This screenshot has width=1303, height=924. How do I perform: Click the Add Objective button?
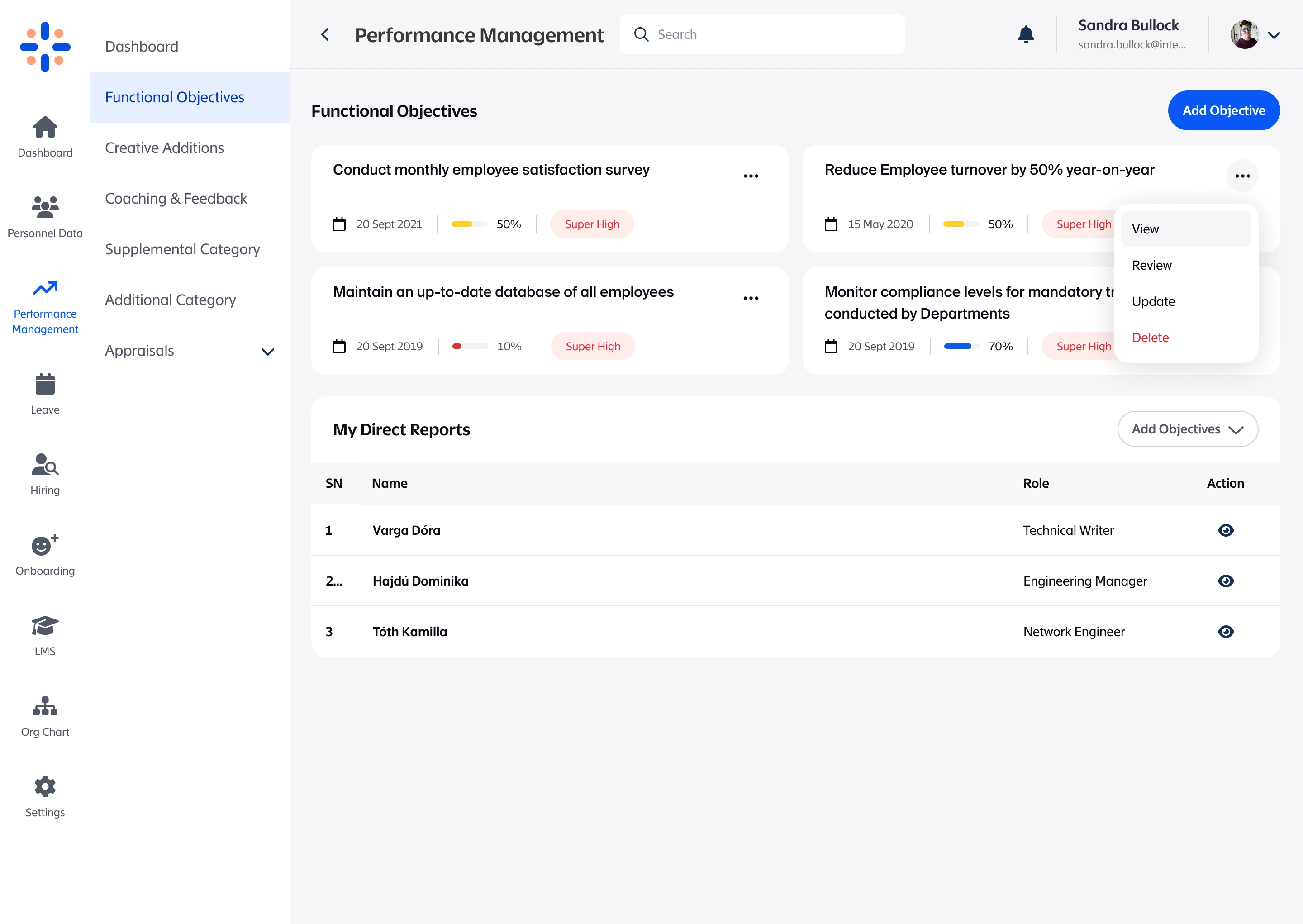coord(1223,110)
